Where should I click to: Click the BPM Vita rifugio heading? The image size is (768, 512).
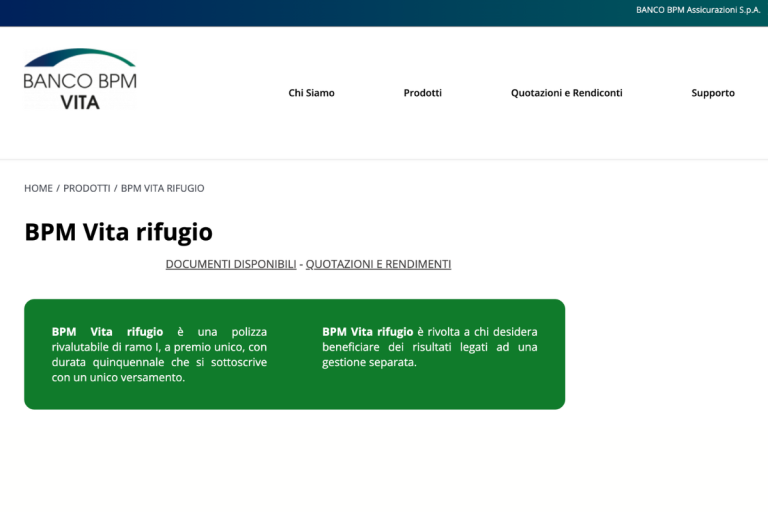(119, 232)
